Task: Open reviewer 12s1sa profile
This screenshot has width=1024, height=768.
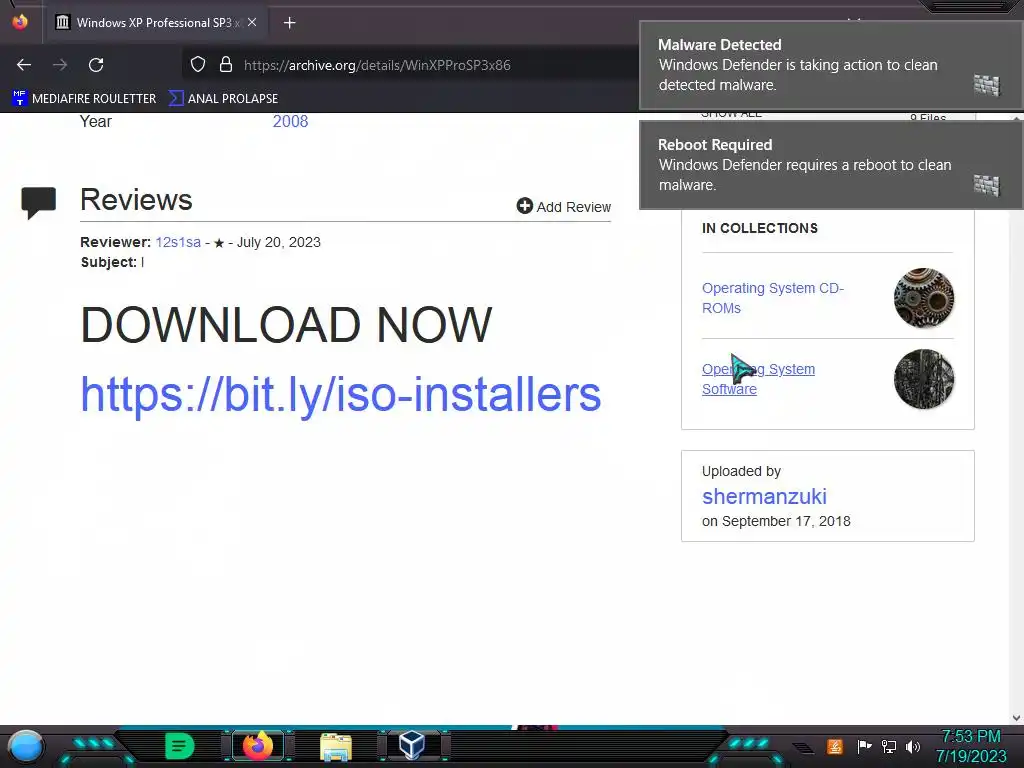Action: click(178, 242)
